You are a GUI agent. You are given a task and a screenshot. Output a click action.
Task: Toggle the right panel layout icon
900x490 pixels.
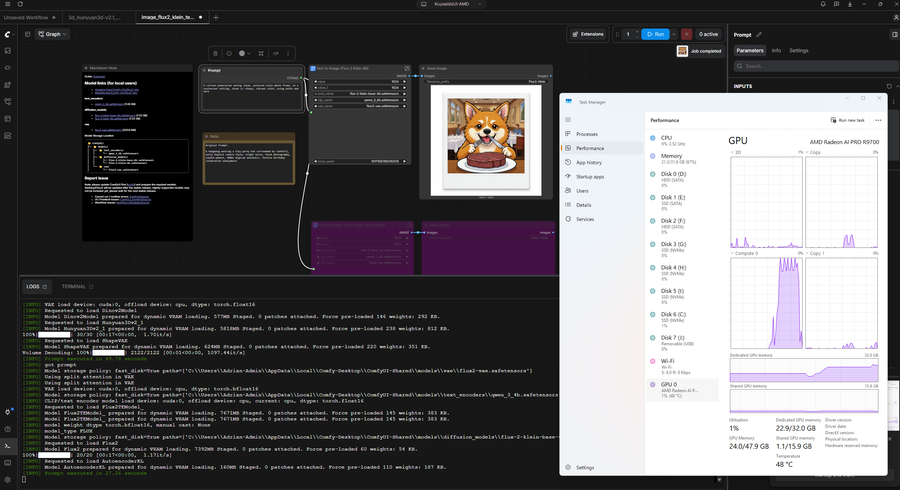894,34
